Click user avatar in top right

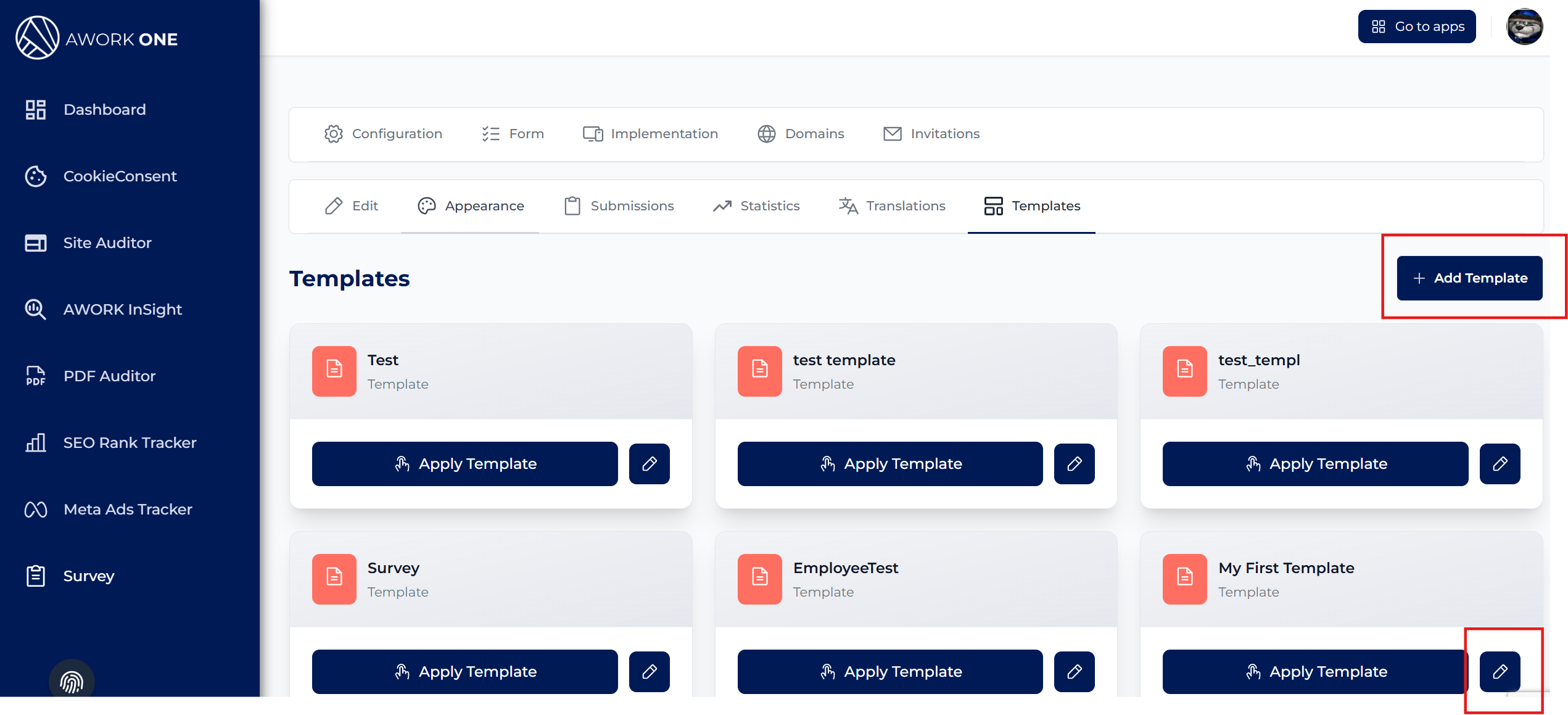[1524, 27]
